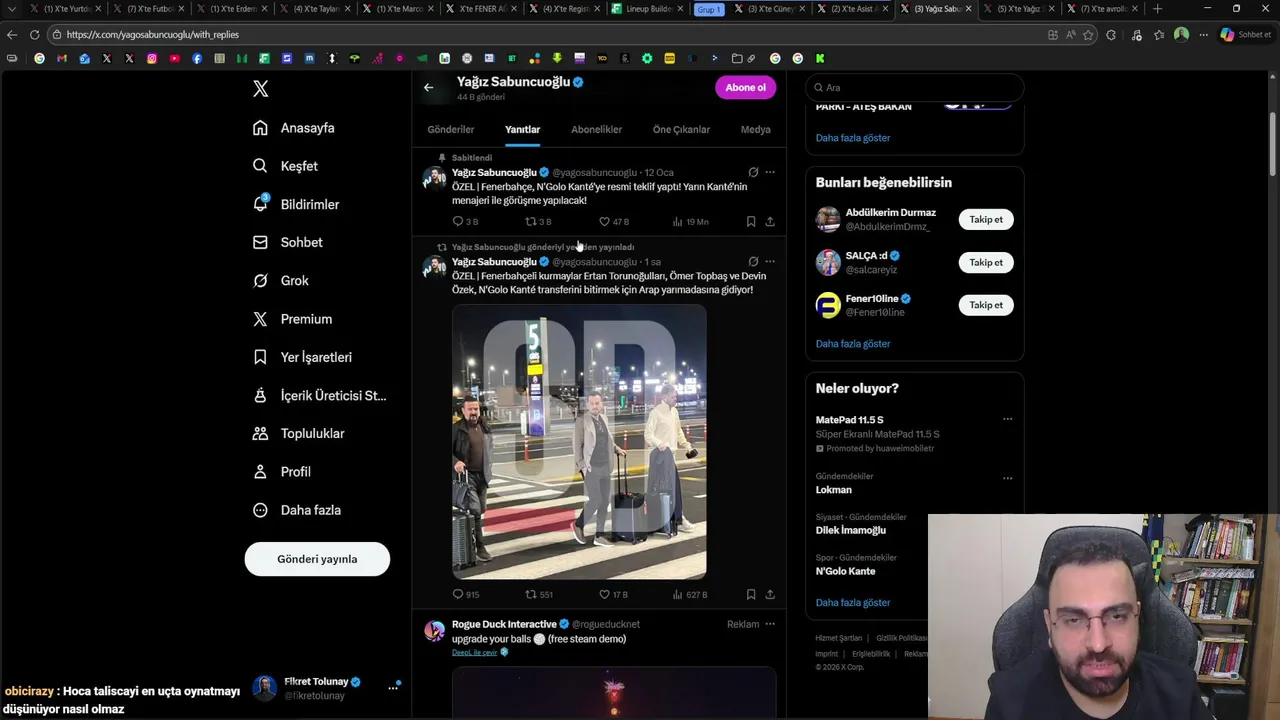Open Copilot Sohbet et button
The image size is (1280, 720).
[x=1245, y=34]
